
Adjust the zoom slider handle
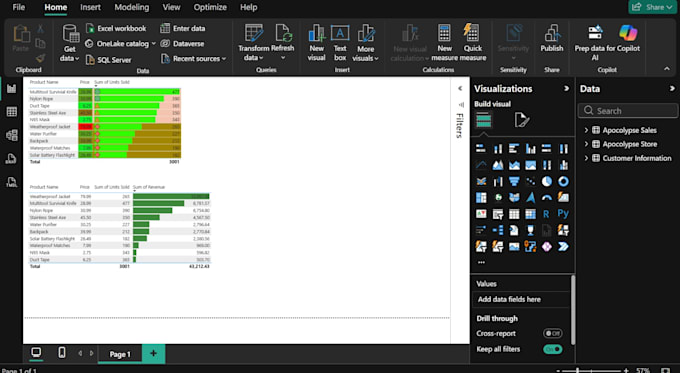tap(577, 370)
